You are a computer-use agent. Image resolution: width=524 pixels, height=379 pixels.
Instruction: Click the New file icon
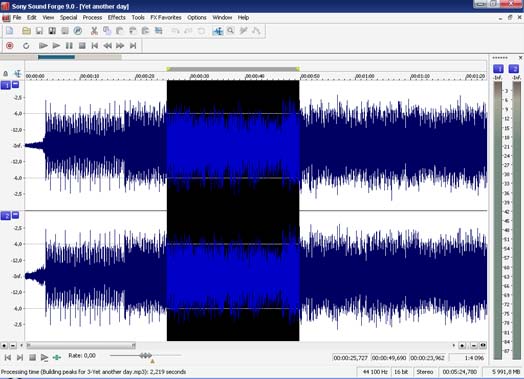9,31
